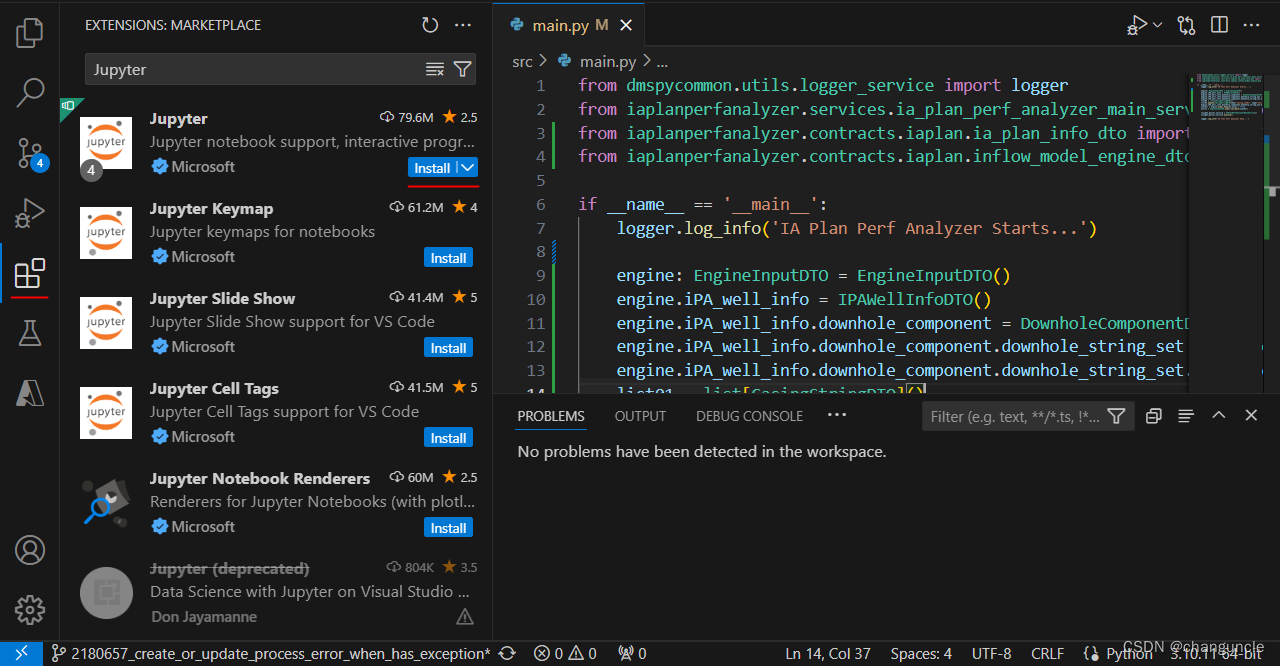Collapse all problems in panel

(1153, 416)
